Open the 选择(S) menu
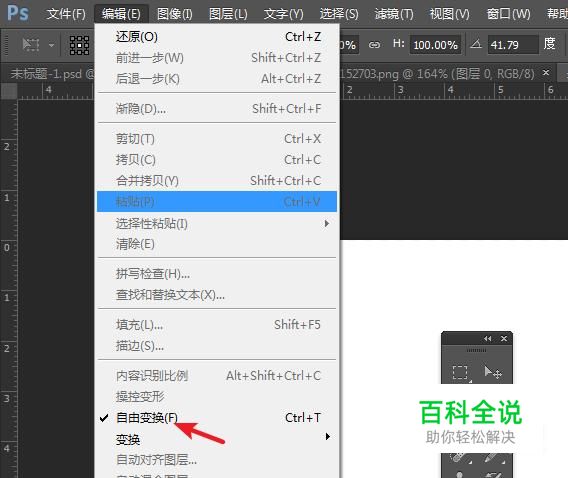Image resolution: width=568 pixels, height=478 pixels. 339,14
